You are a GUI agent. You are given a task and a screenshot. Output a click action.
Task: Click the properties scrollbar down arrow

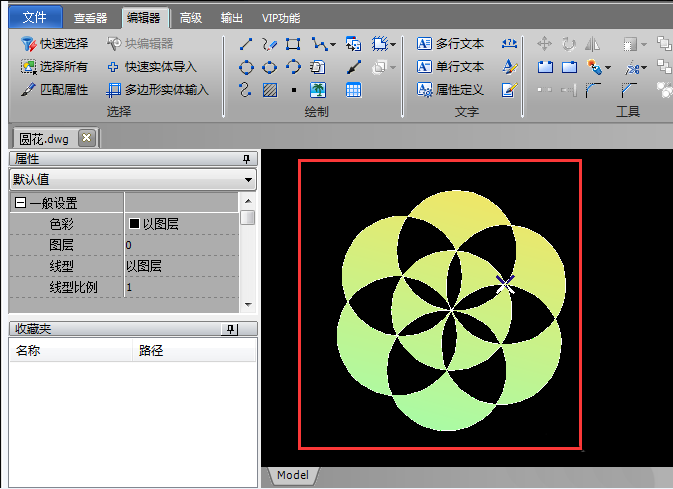click(248, 304)
